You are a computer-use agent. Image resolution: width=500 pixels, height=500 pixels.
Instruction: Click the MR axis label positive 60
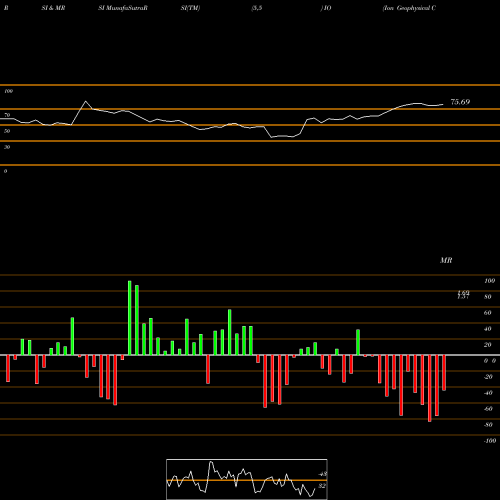coord(487,313)
